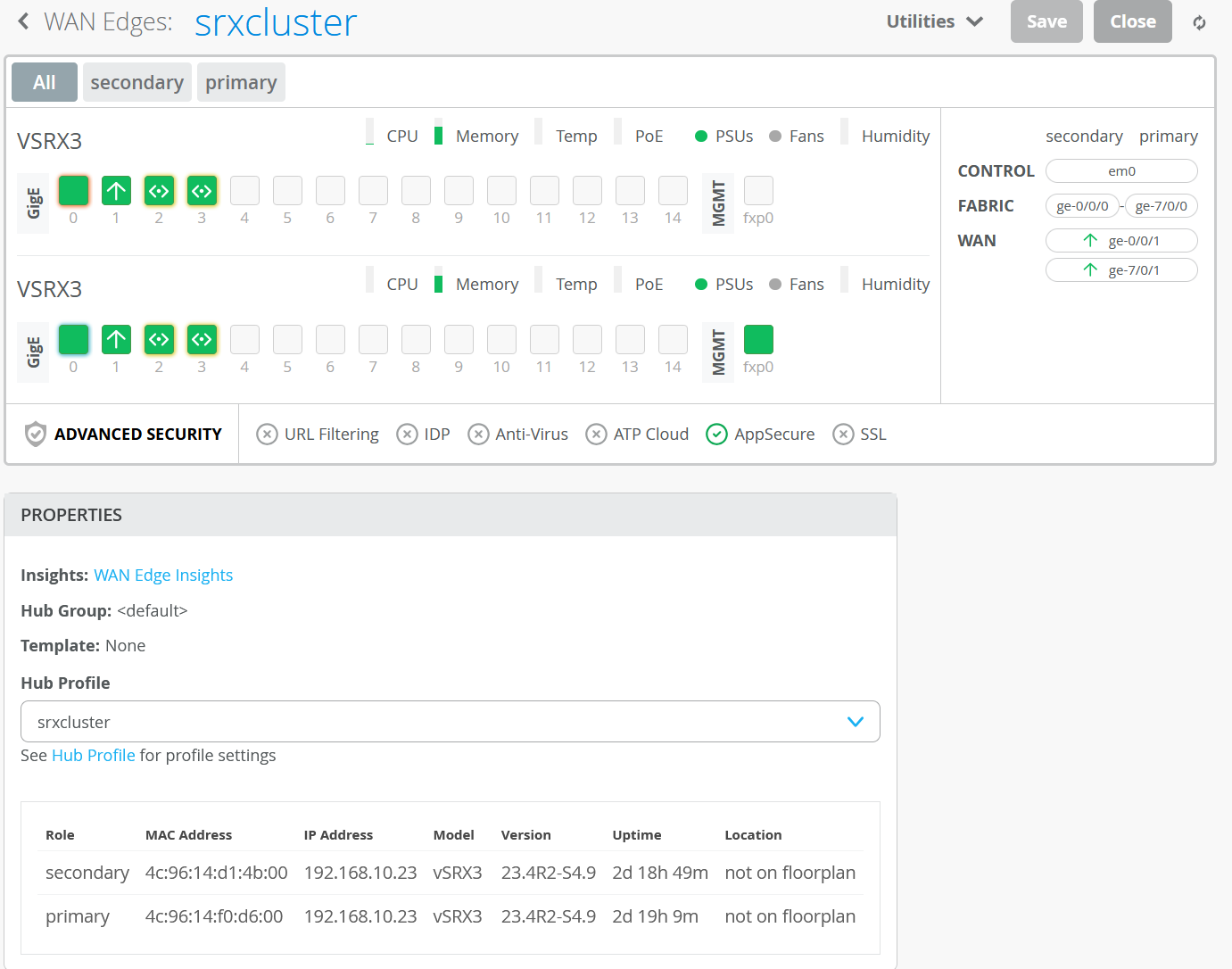Click PSUs green status dot on first VSRX3
This screenshot has height=969, width=1232.
[x=701, y=136]
